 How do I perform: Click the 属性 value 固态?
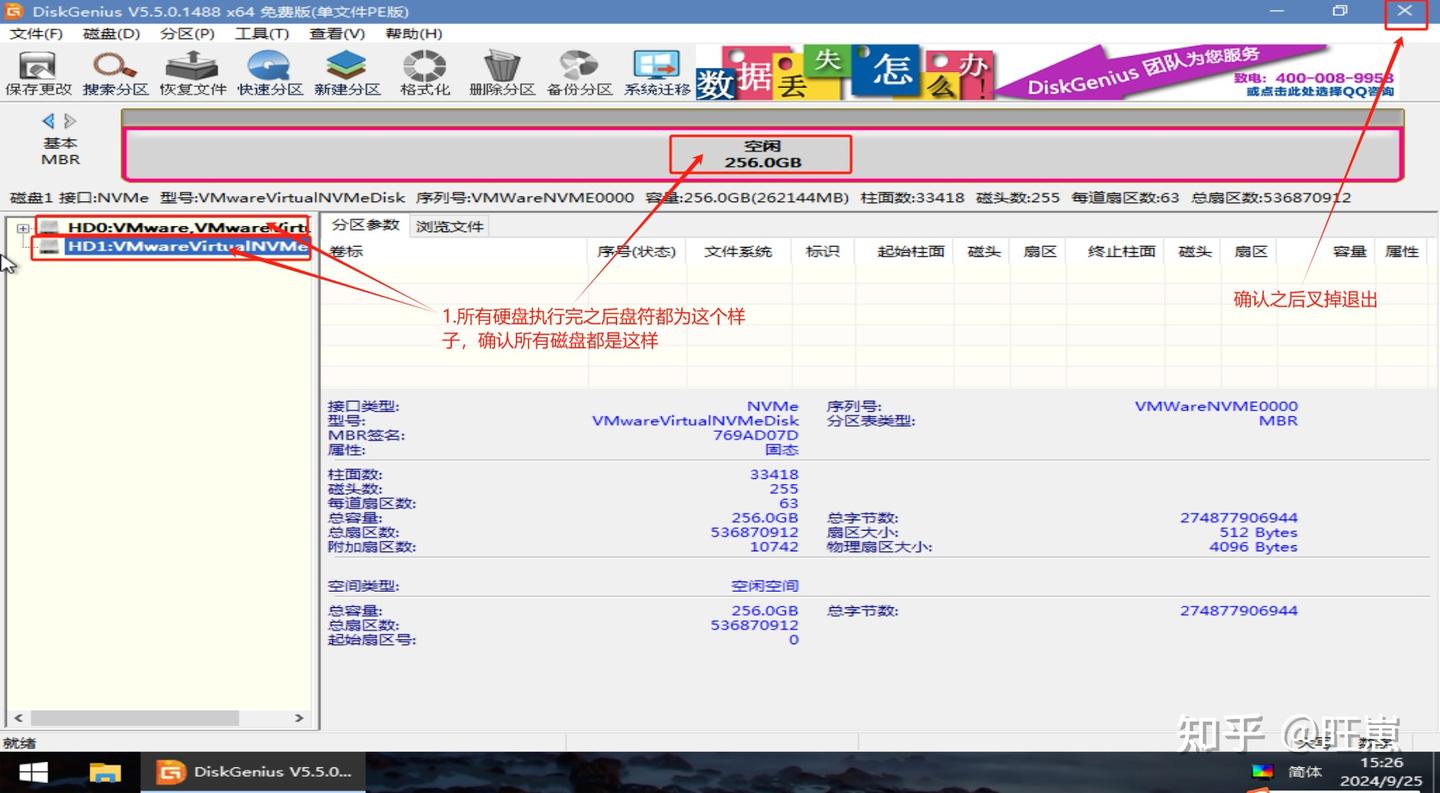click(782, 450)
